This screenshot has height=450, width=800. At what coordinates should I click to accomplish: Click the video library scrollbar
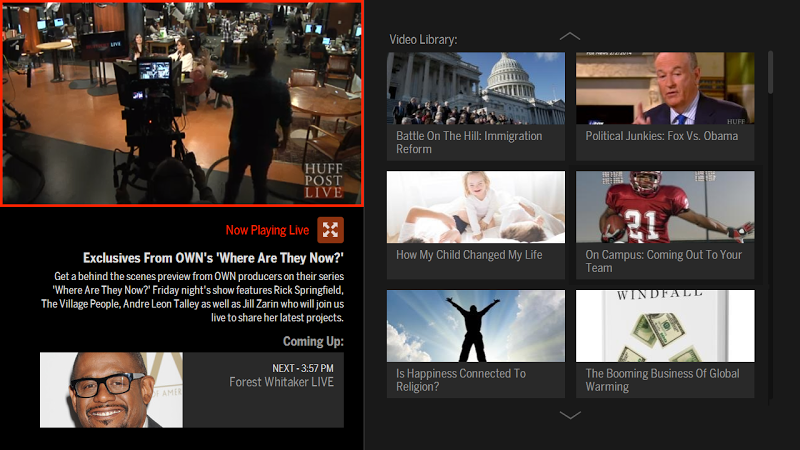click(x=770, y=72)
